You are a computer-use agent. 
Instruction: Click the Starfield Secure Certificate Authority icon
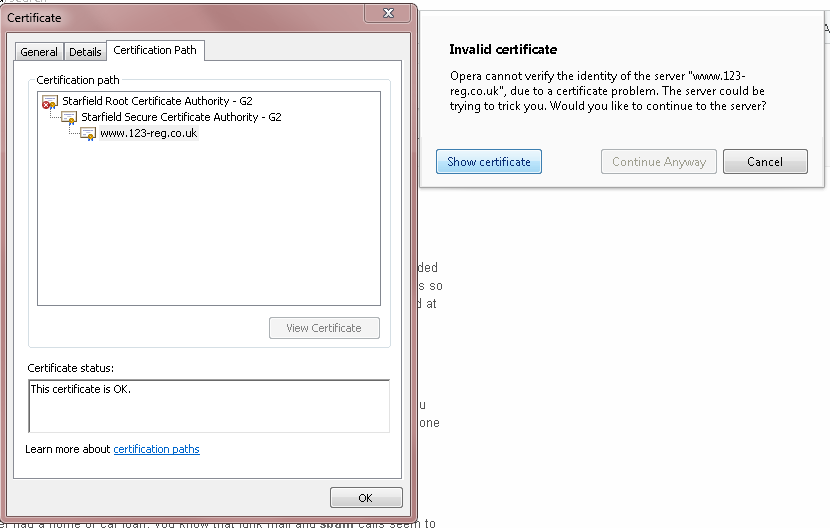tap(69, 118)
